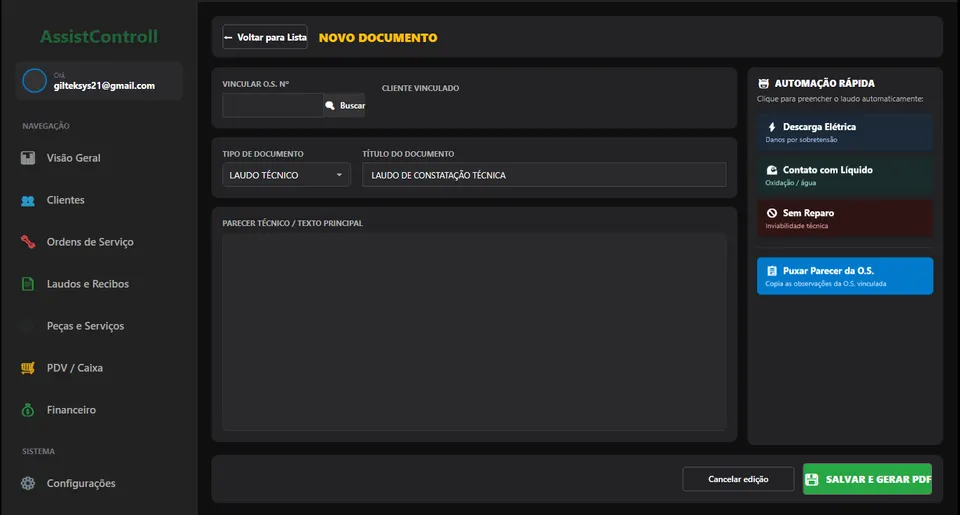The height and width of the screenshot is (515, 960).
Task: Click Voltar para Lista button
Action: 265,37
